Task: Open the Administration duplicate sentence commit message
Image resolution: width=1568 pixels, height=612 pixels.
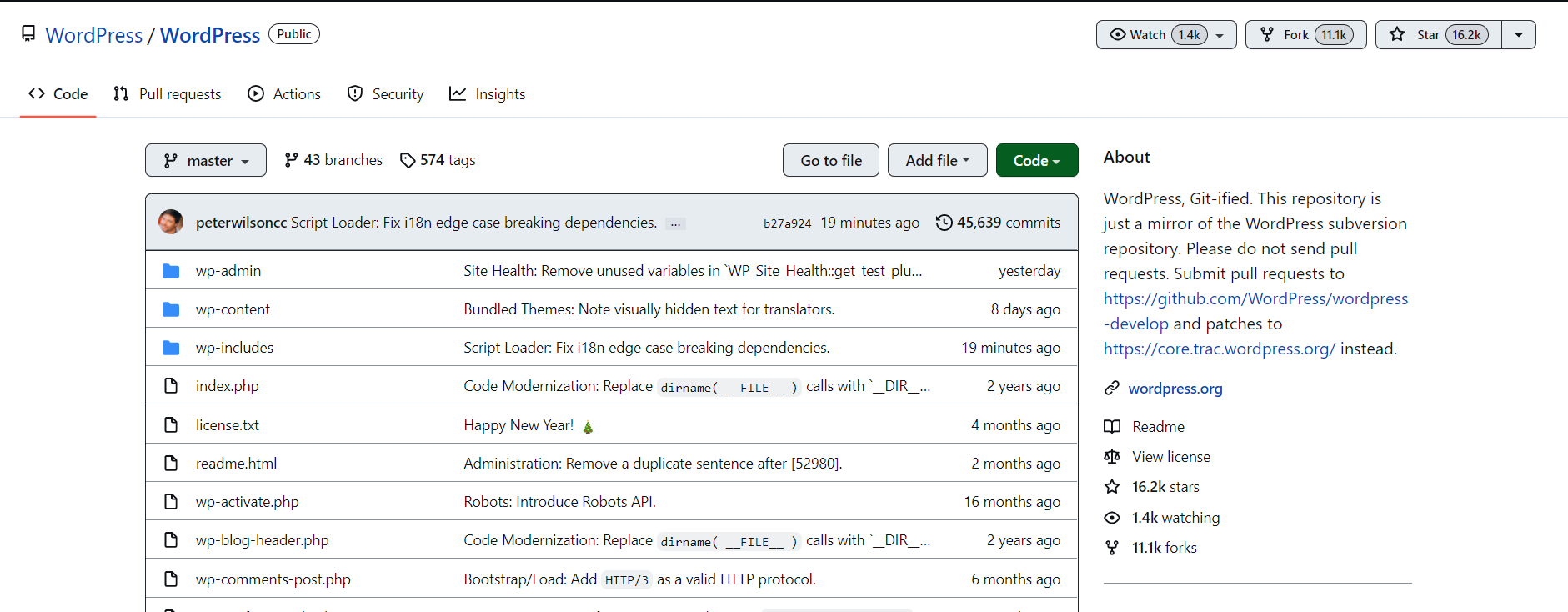Action: (x=653, y=464)
